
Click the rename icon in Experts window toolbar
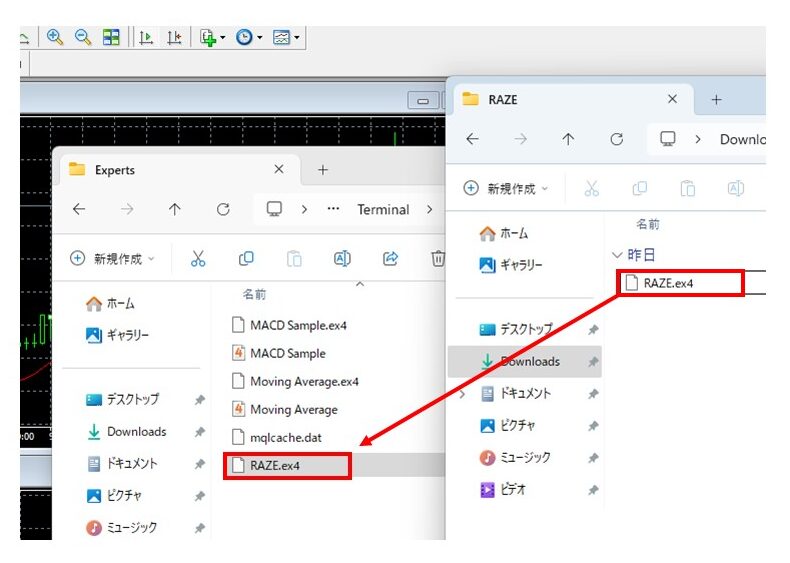(342, 259)
